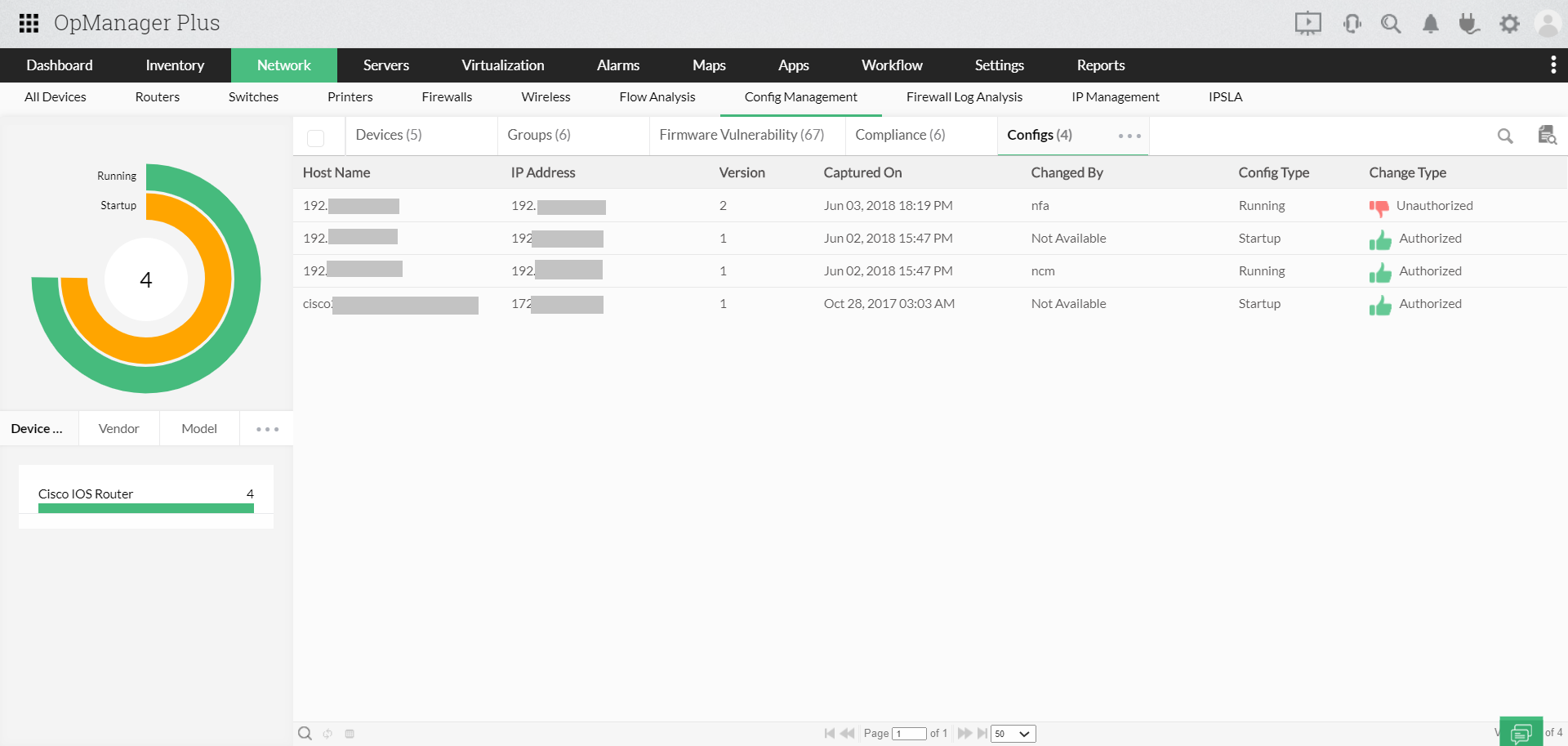Click the search icon in the Configs toolbar
Screen dimensions: 1568x746
1505,136
